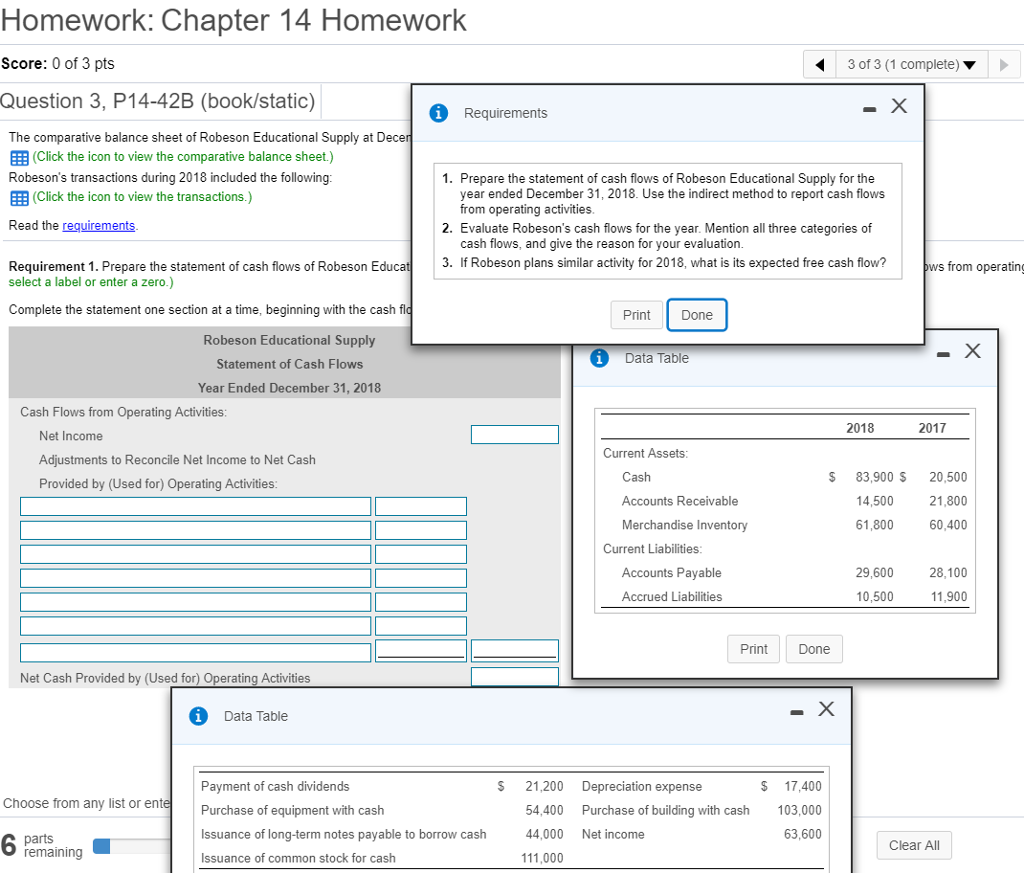Click Done in Requirements dialog

point(697,315)
